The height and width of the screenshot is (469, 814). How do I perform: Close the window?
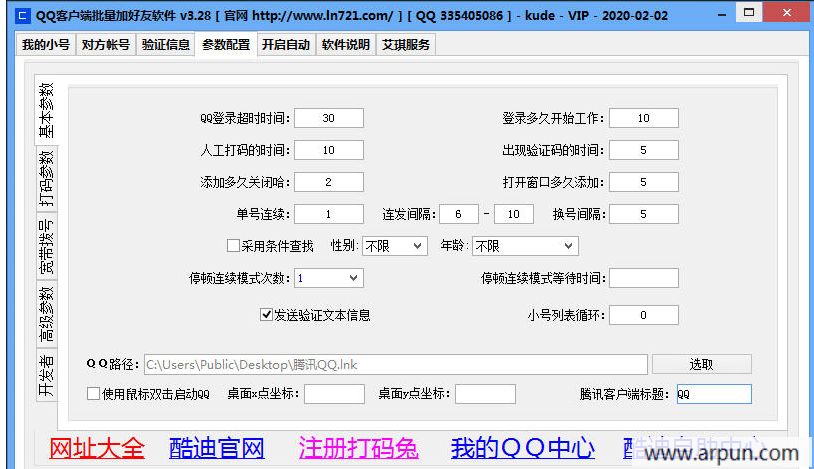(788, 13)
